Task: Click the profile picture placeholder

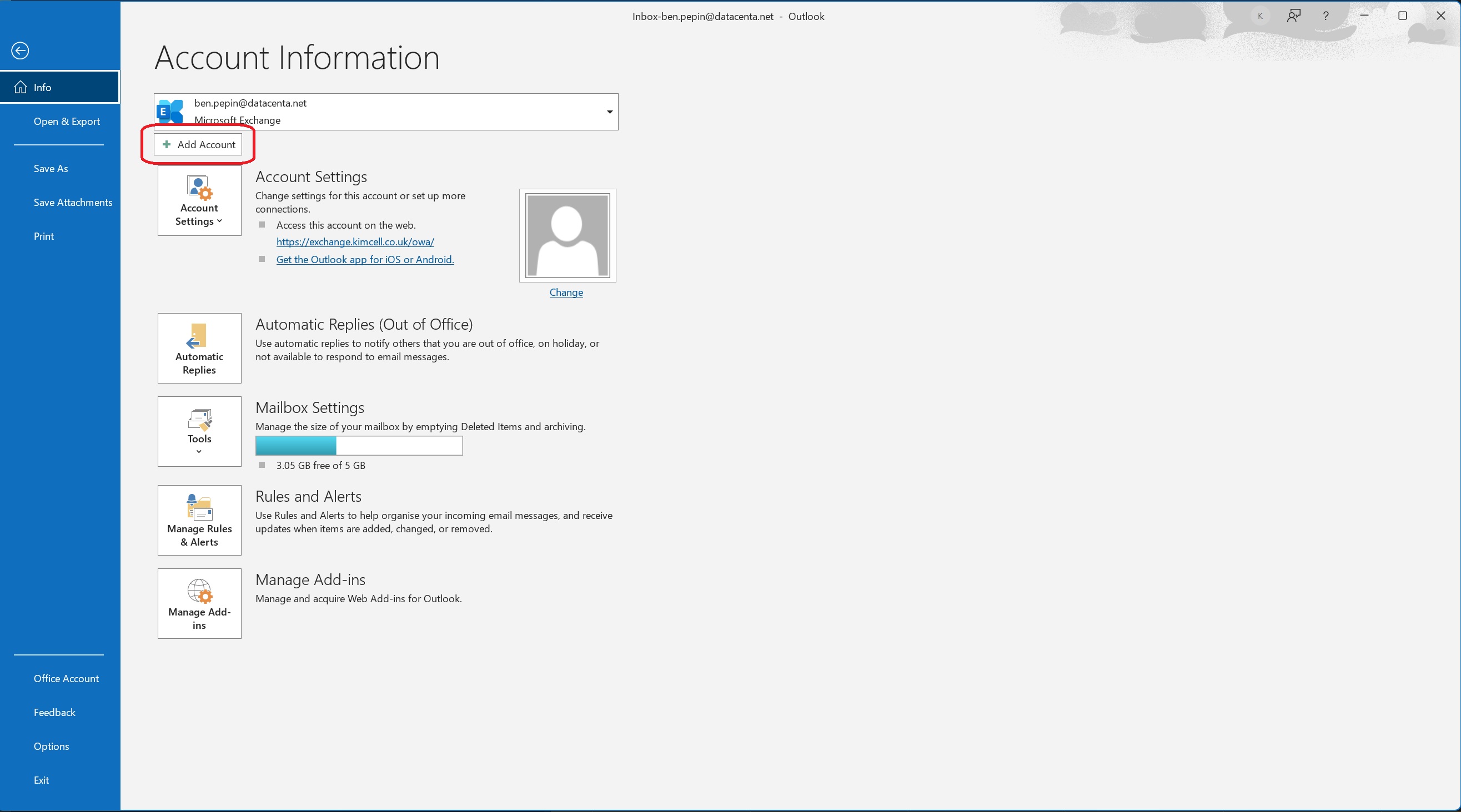Action: pyautogui.click(x=568, y=236)
